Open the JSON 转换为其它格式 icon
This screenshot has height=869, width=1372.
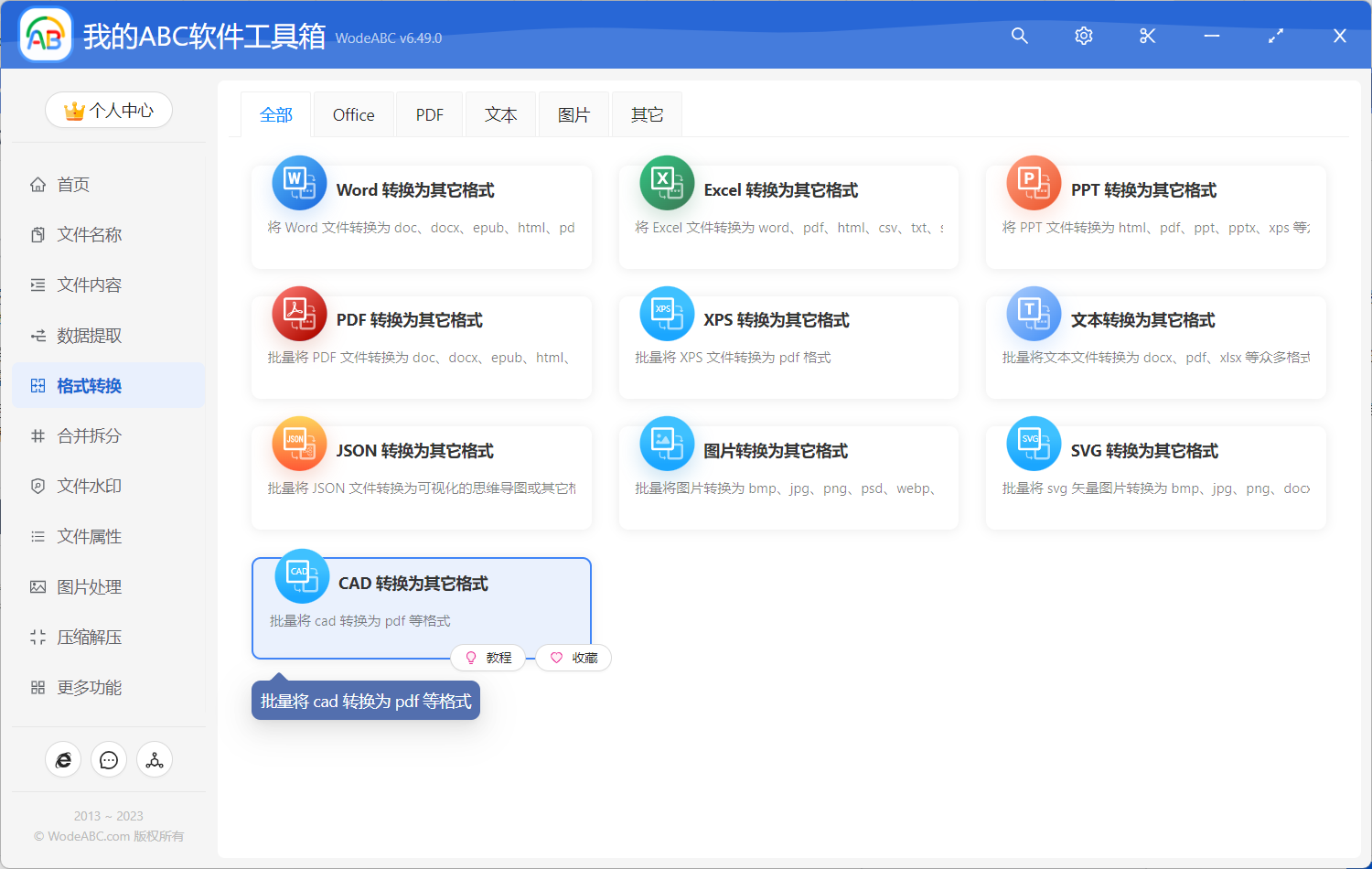click(299, 444)
